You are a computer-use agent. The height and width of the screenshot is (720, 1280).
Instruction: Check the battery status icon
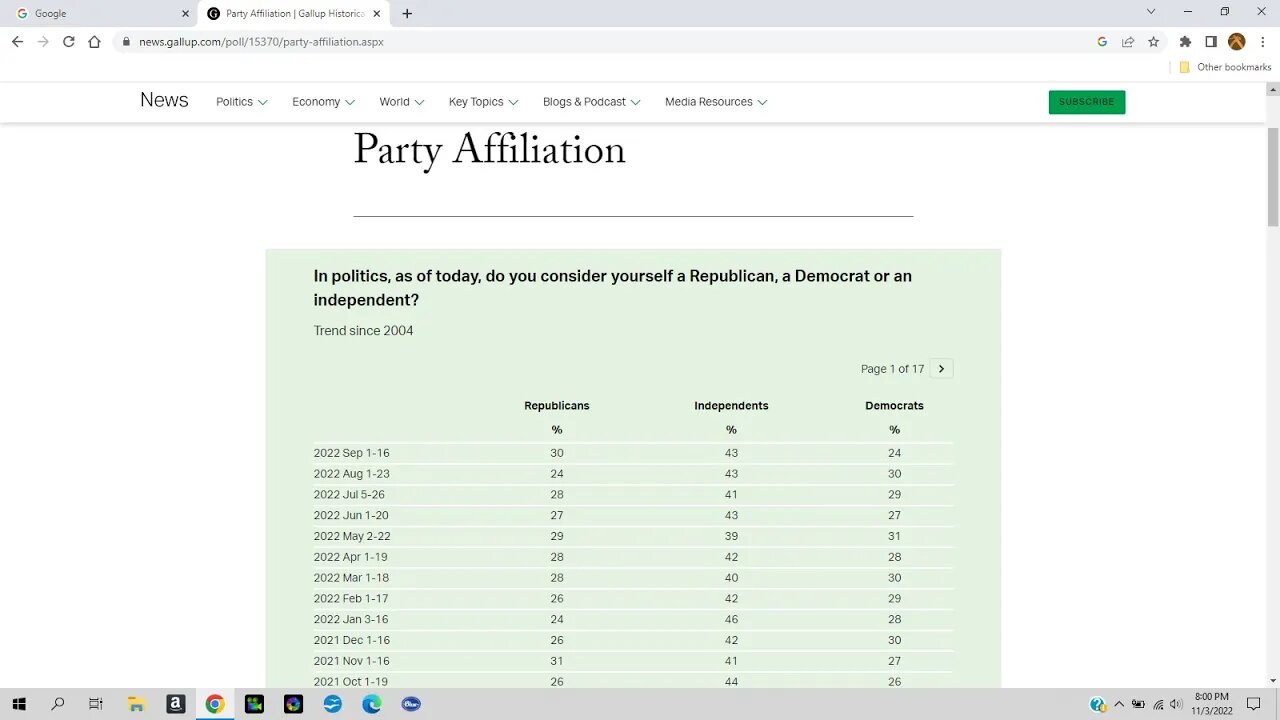[x=1138, y=704]
